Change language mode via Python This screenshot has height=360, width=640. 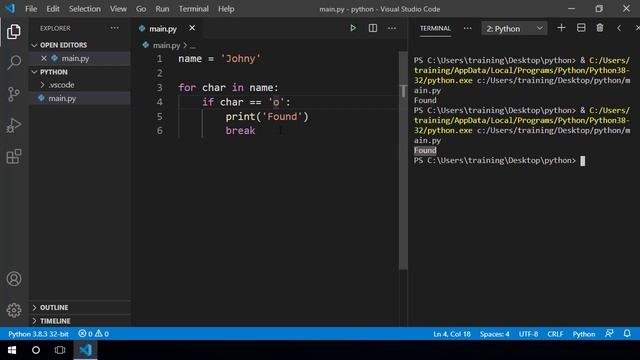584,334
